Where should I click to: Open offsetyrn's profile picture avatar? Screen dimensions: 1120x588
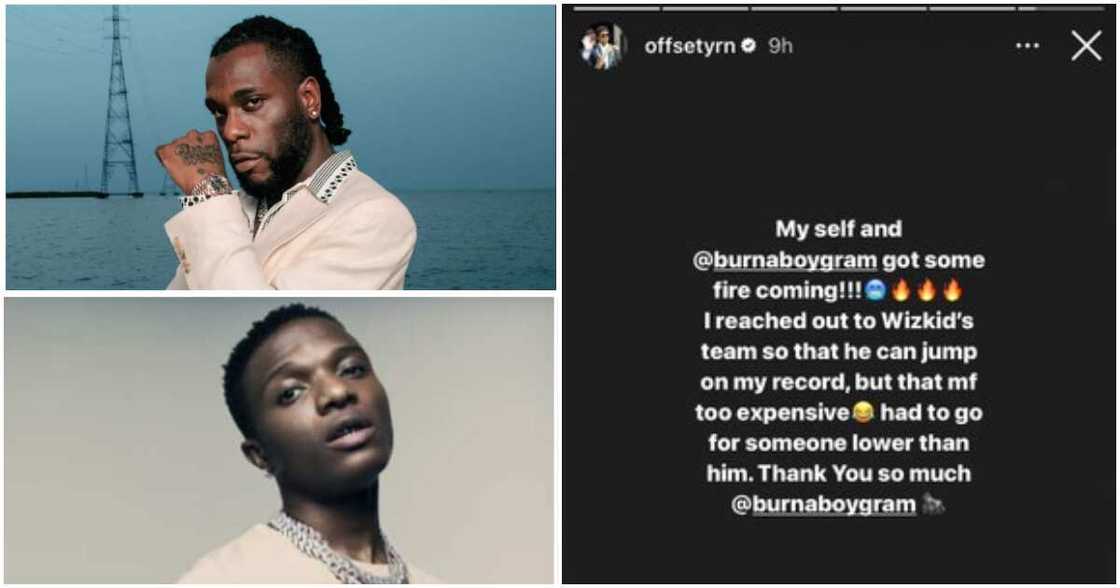[x=602, y=46]
